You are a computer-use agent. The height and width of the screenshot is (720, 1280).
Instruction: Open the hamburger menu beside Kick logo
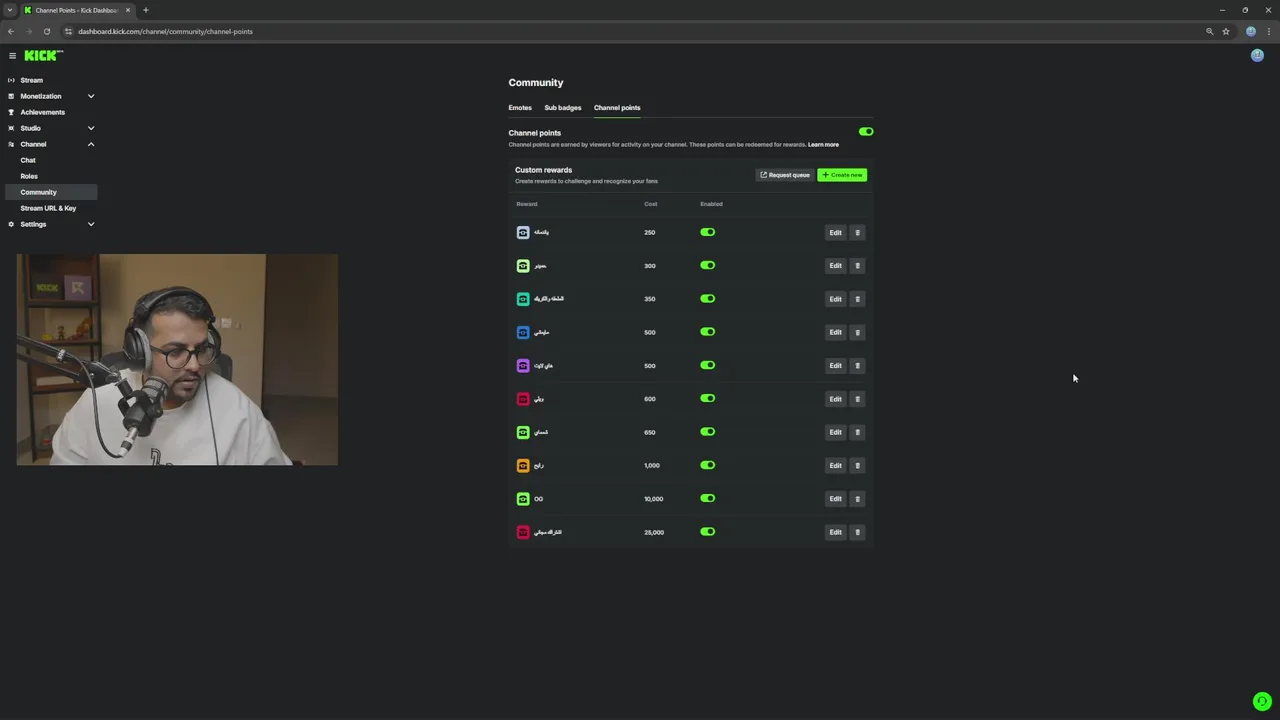pos(12,56)
